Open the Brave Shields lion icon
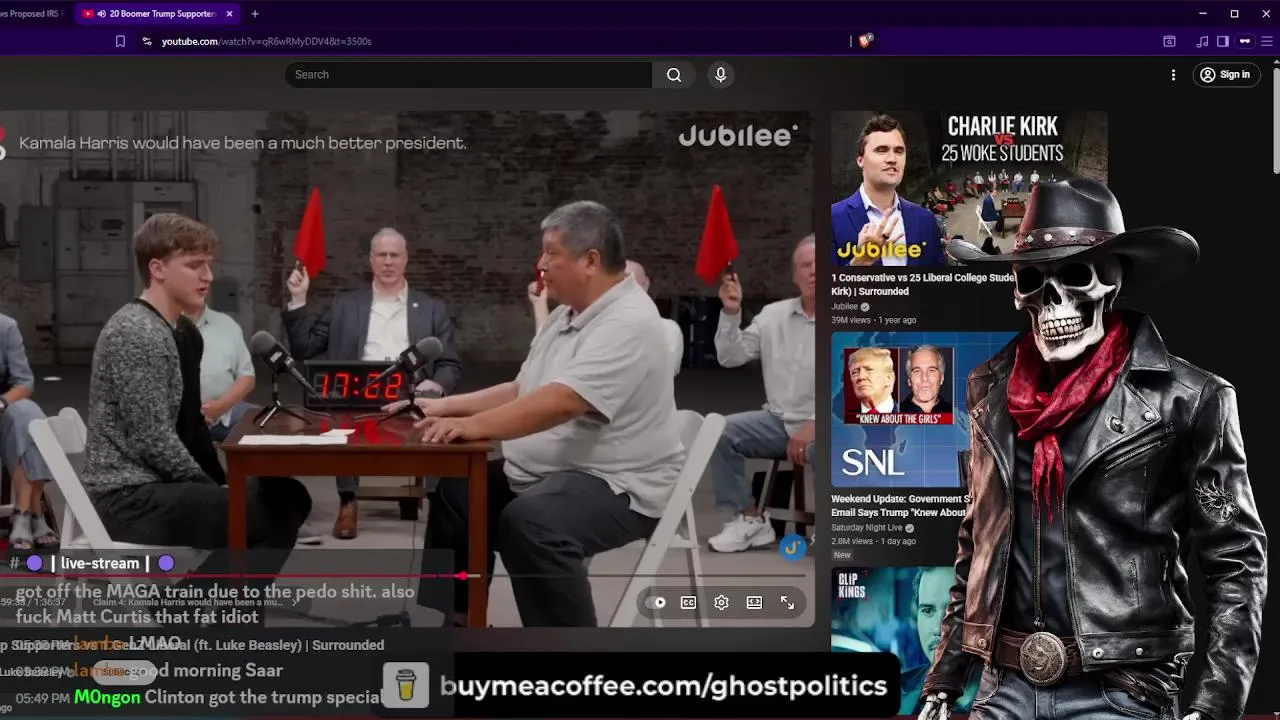The width and height of the screenshot is (1280, 720). [x=866, y=41]
